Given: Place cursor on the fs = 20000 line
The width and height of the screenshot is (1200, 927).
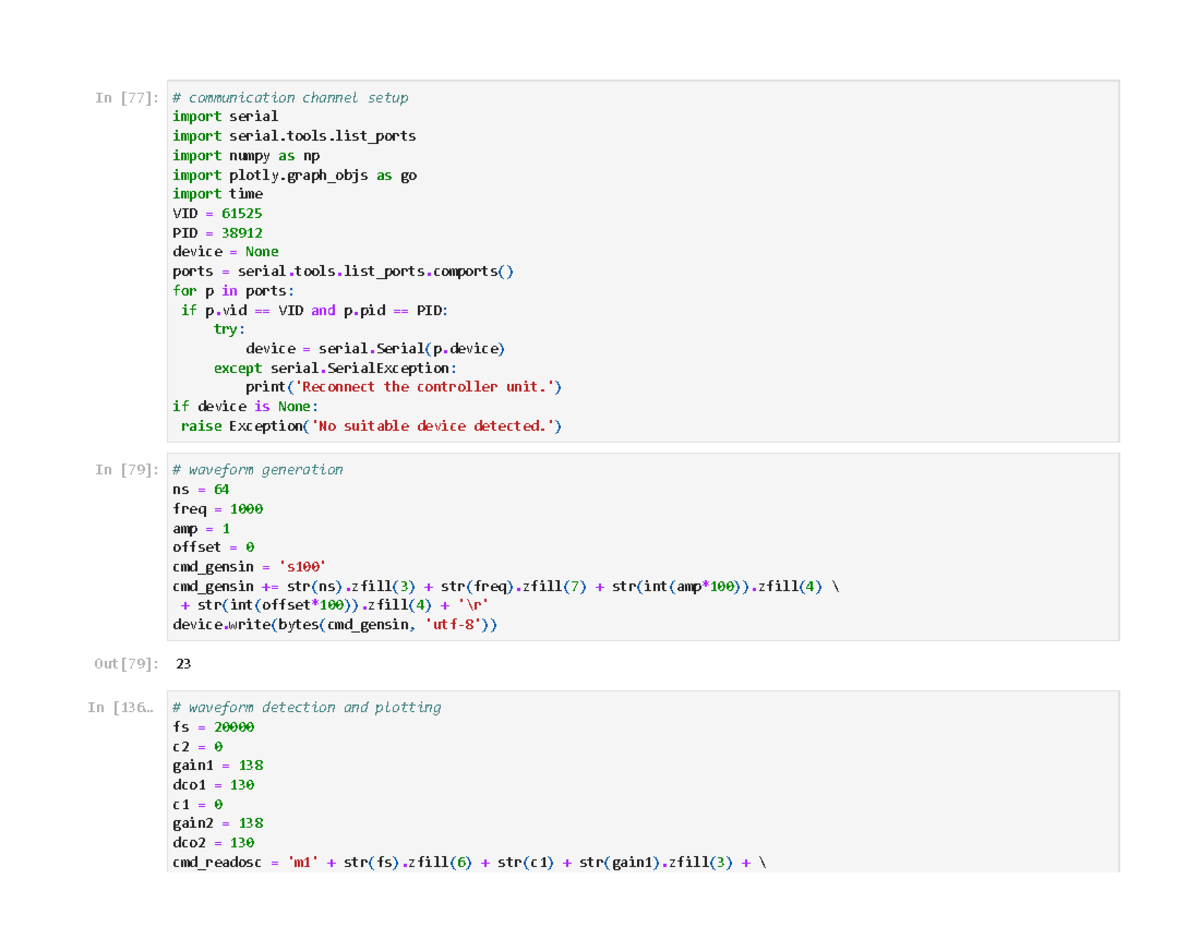Looking at the screenshot, I should (x=213, y=727).
